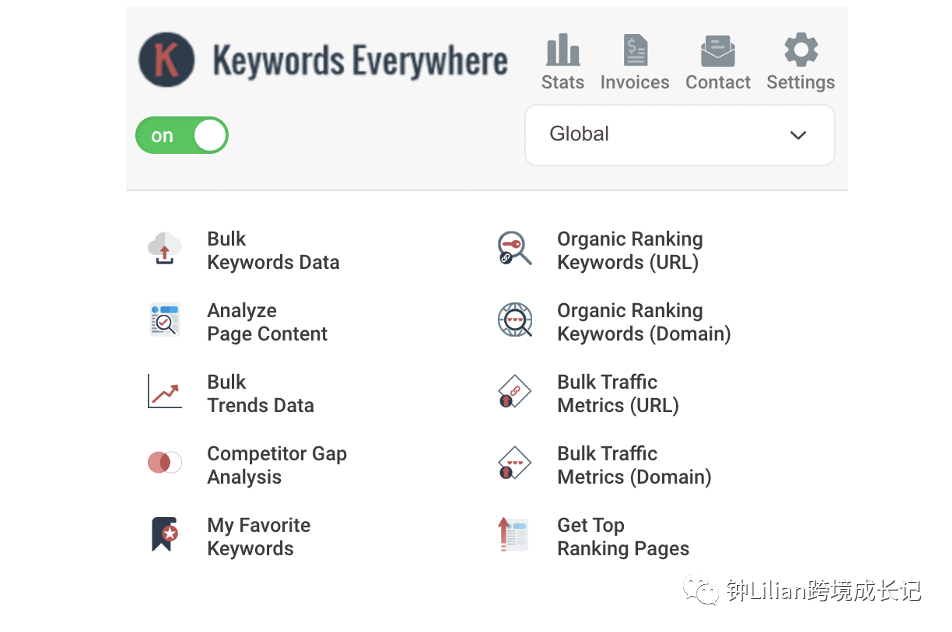The width and height of the screenshot is (952, 632).
Task: Select the Stats menu label
Action: [x=563, y=82]
